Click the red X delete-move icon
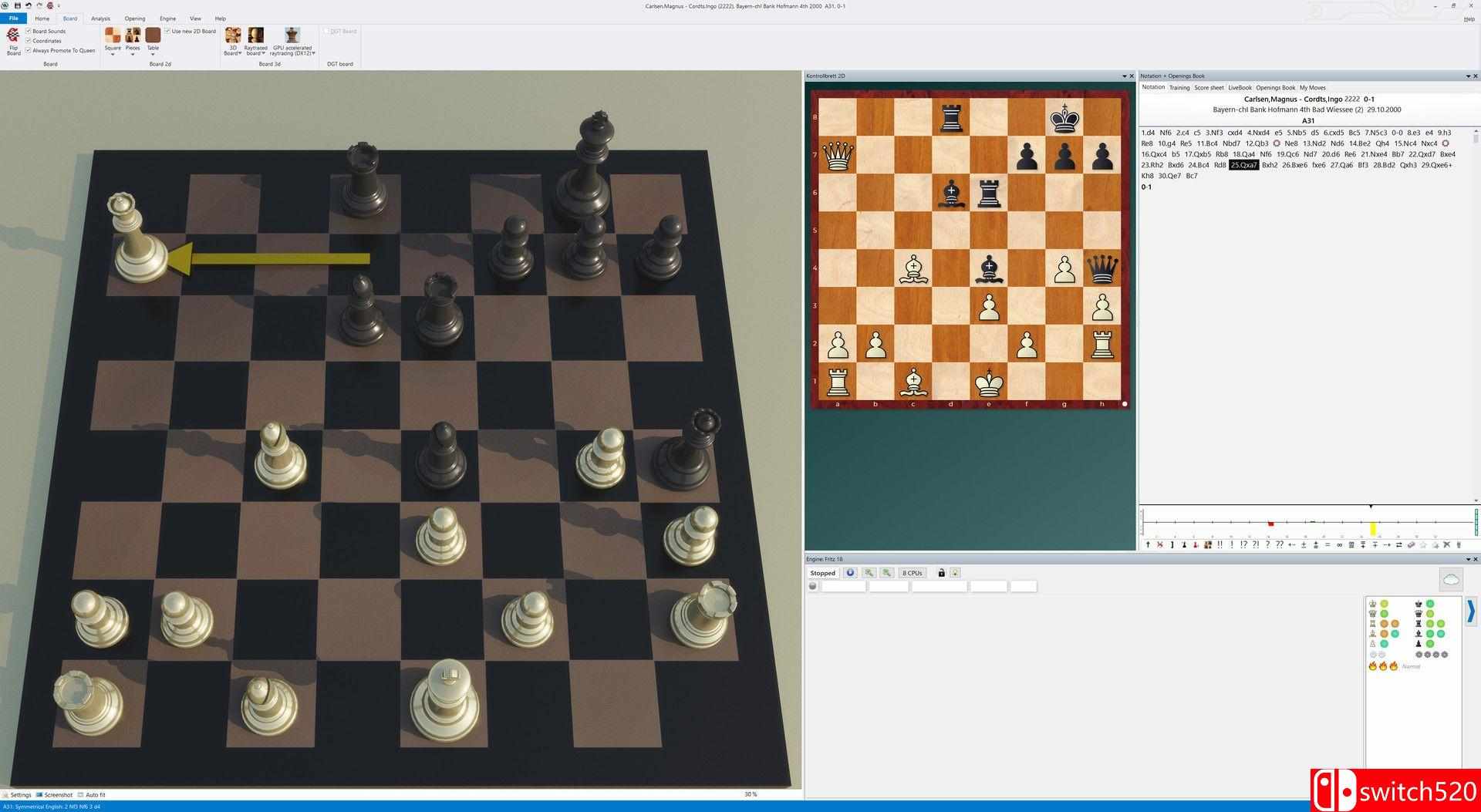 point(1159,545)
